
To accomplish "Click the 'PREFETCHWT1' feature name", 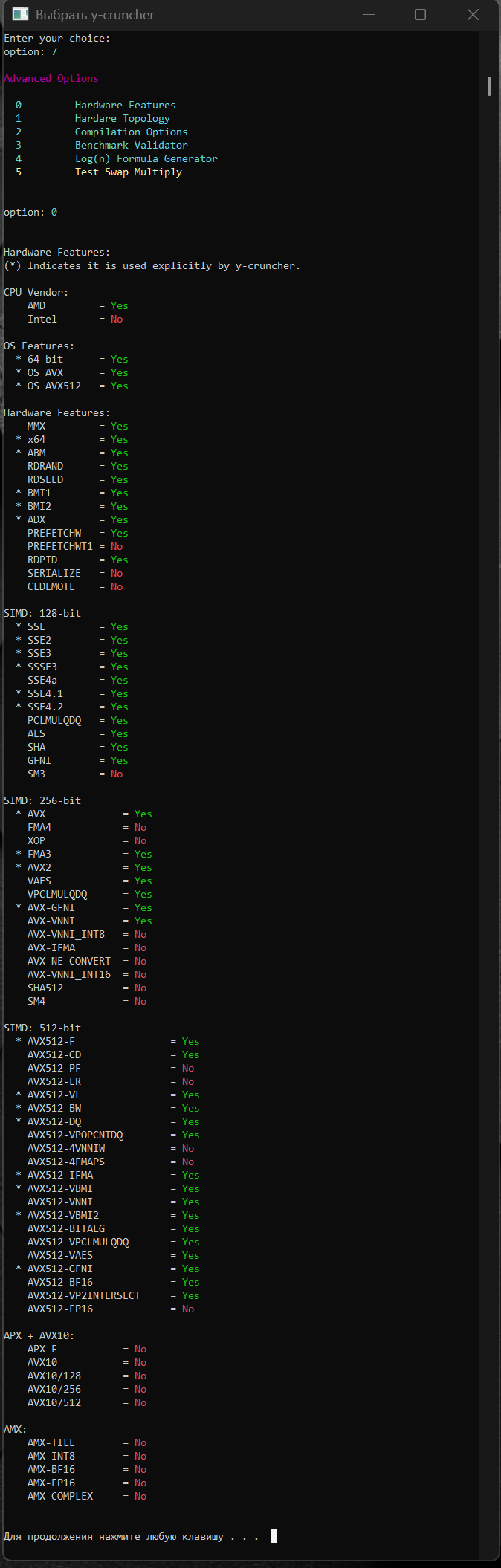I will [60, 546].
